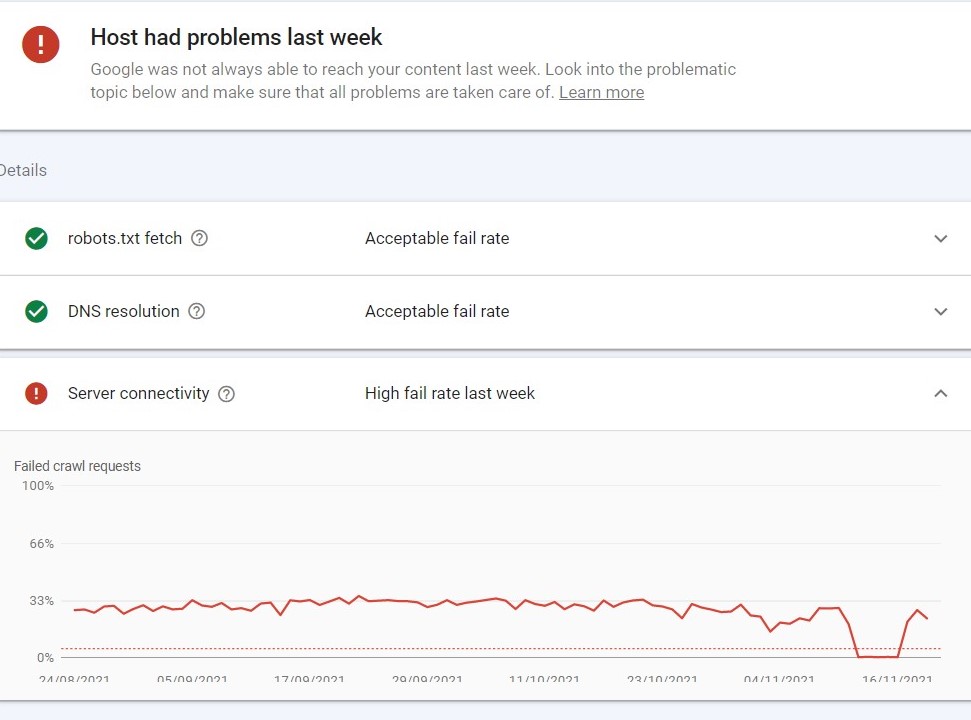Expand the DNS resolution row chevron
Screen dimensions: 971x720
tap(941, 311)
